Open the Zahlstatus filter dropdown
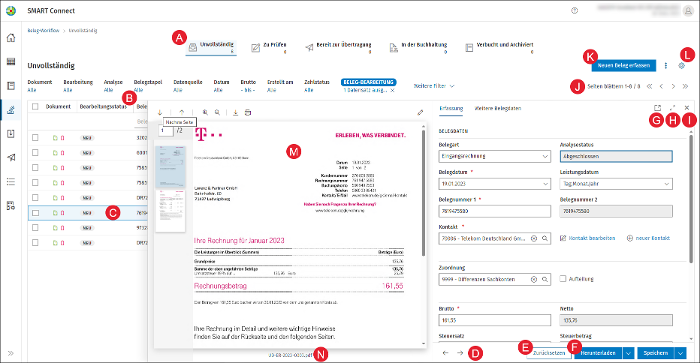Image resolution: width=700 pixels, height=363 pixels. (317, 86)
